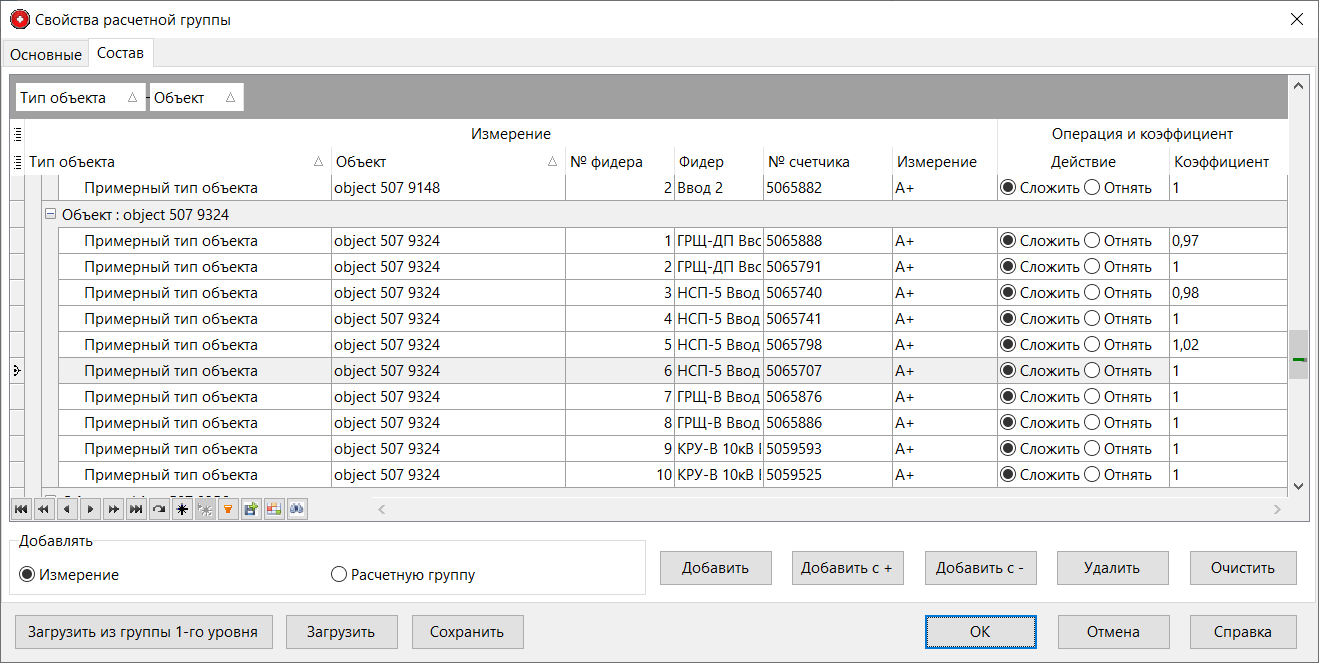The width and height of the screenshot is (1319, 663).
Task: Jump to the first record in the table
Action: 21,509
